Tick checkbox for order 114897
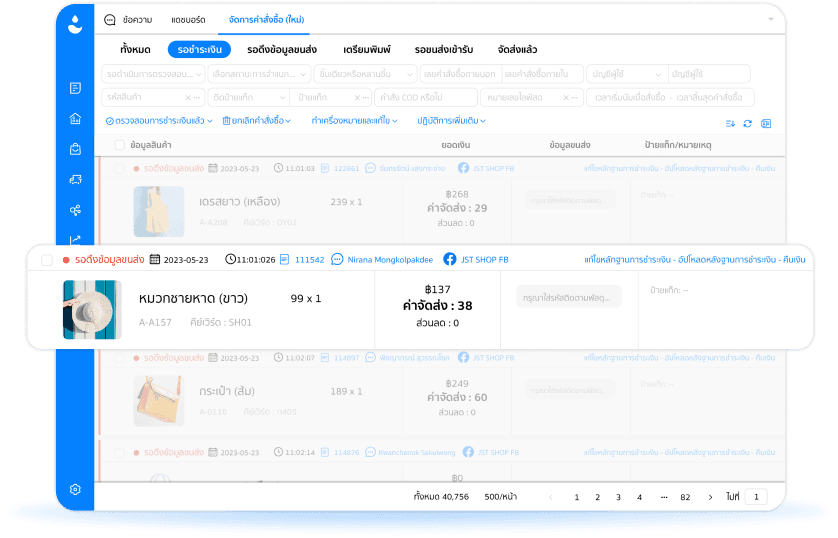This screenshot has width=838, height=538. 120,358
